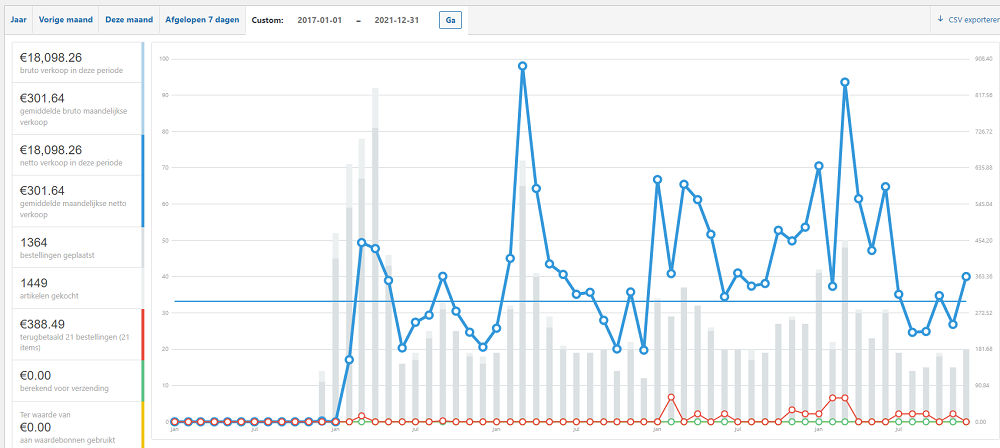The width and height of the screenshot is (1000, 448).
Task: Toggle the 1364 bestellingen geplaatst legend
Action: coord(78,248)
